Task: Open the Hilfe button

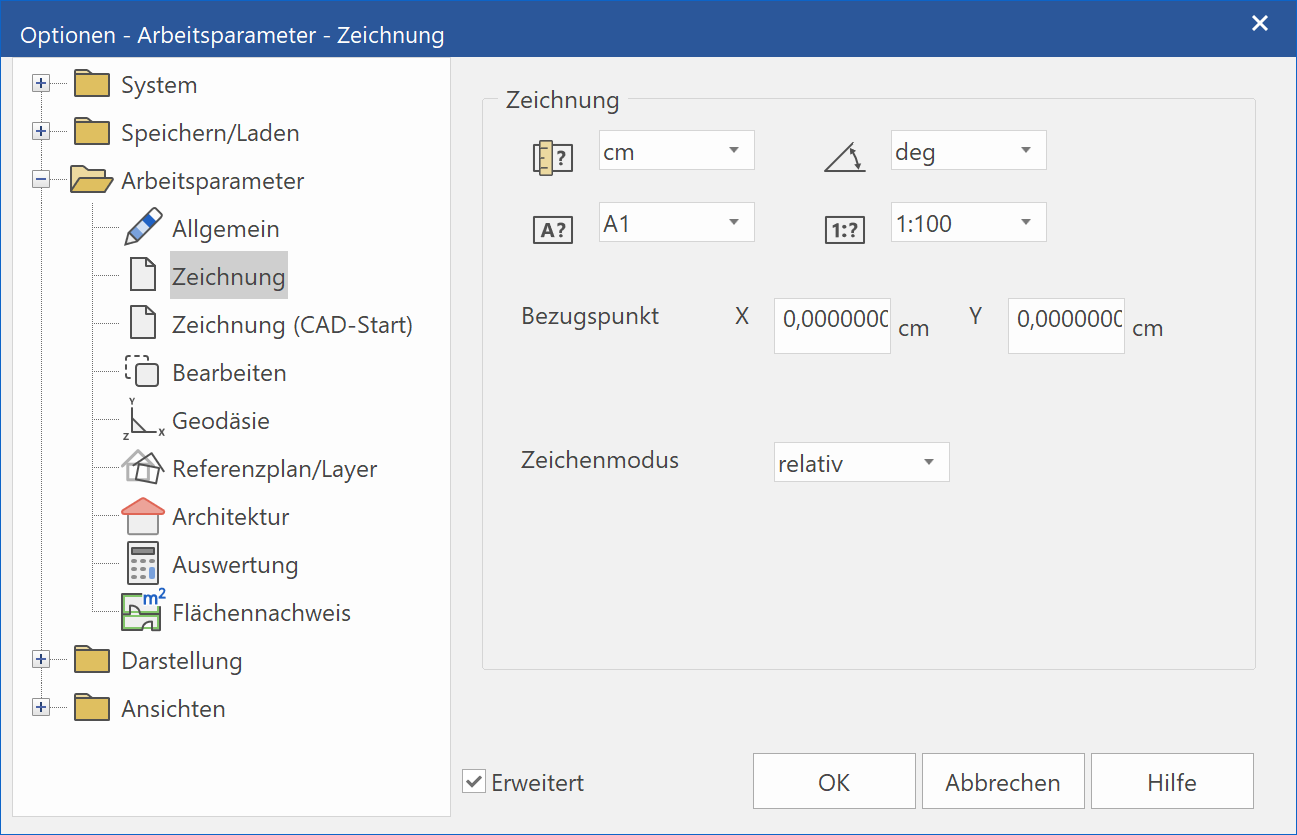Action: pyautogui.click(x=1172, y=781)
